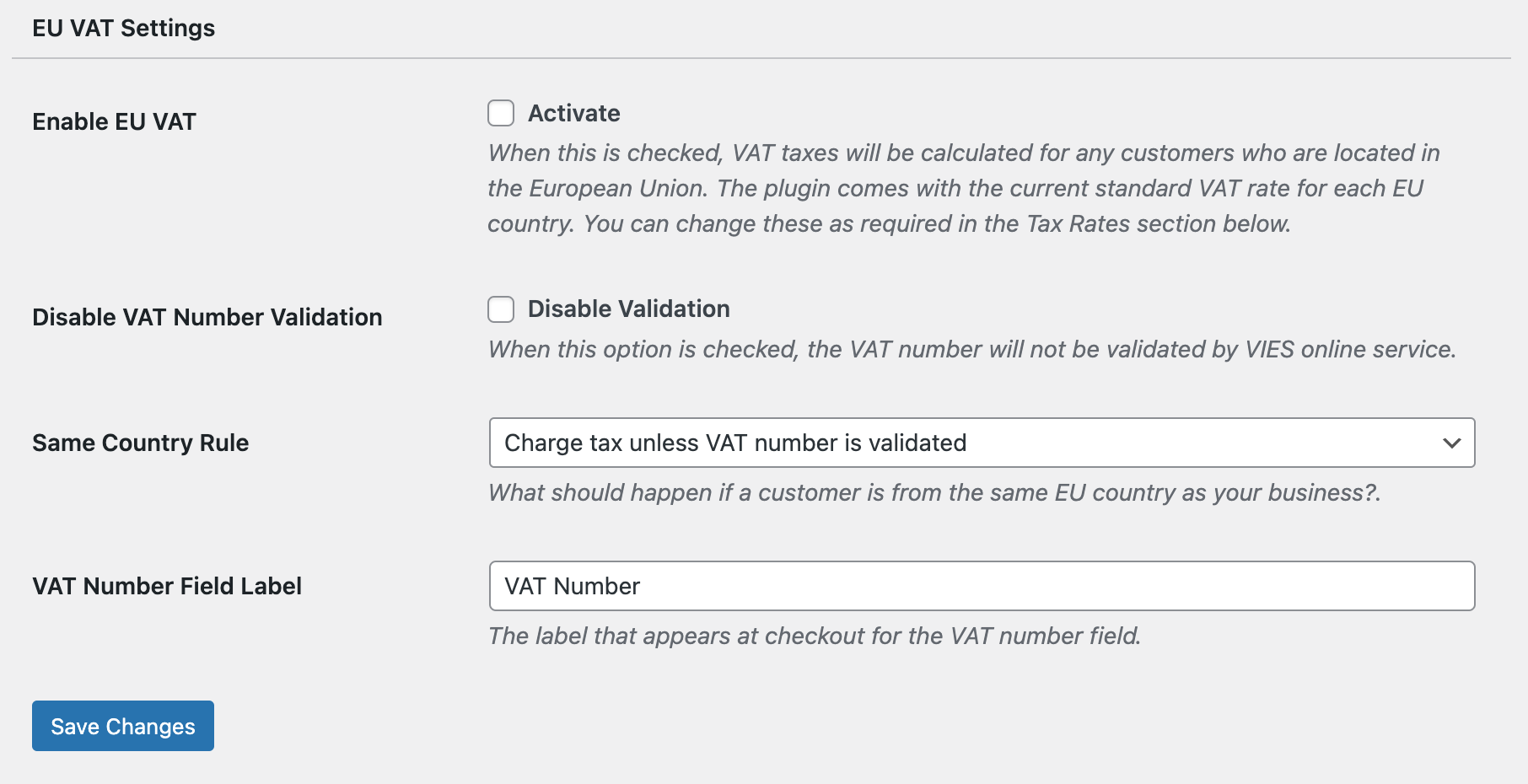Image resolution: width=1528 pixels, height=784 pixels.
Task: Click the Disable VAT Number Validation label
Action: click(x=207, y=317)
